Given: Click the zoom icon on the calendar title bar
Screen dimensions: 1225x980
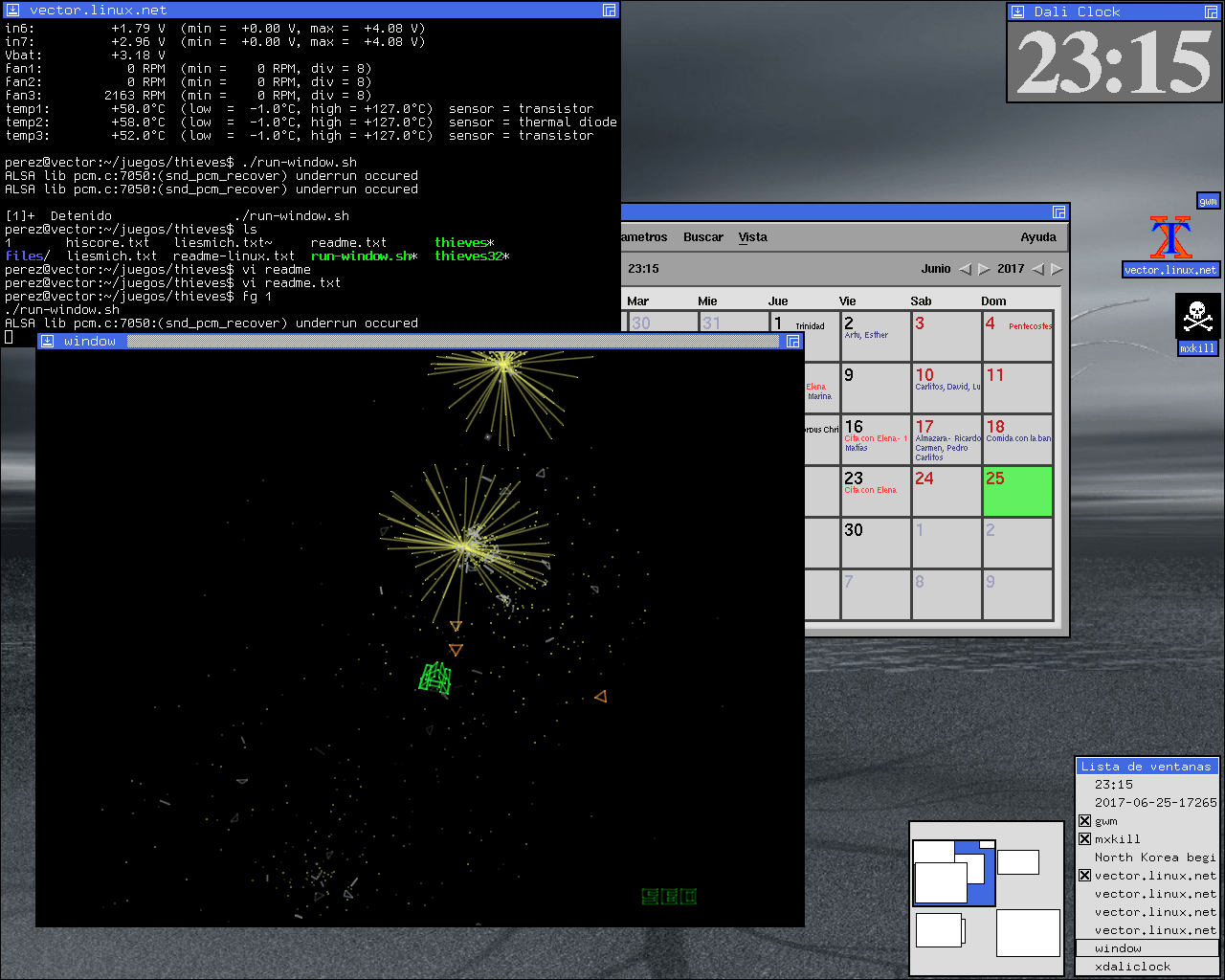Looking at the screenshot, I should 1058,212.
